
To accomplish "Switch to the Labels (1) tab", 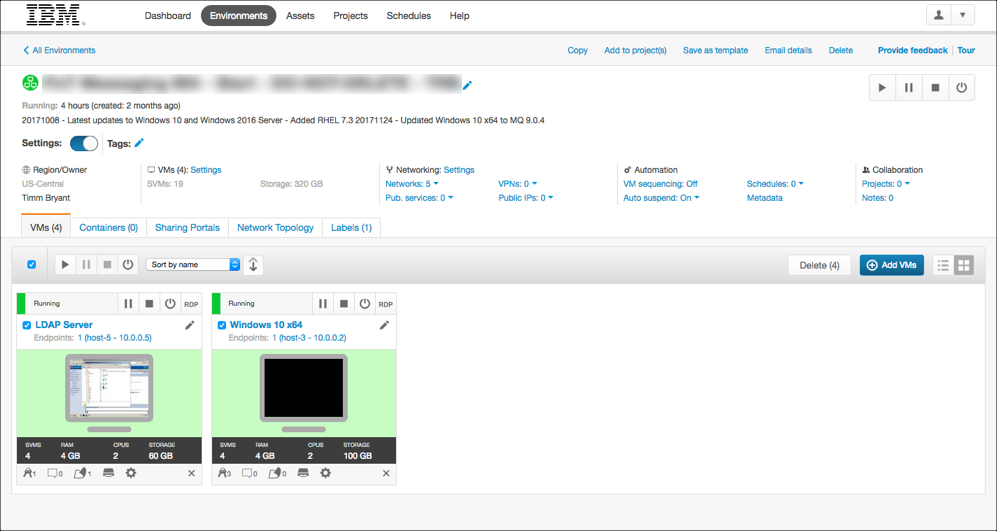I will click(x=352, y=228).
